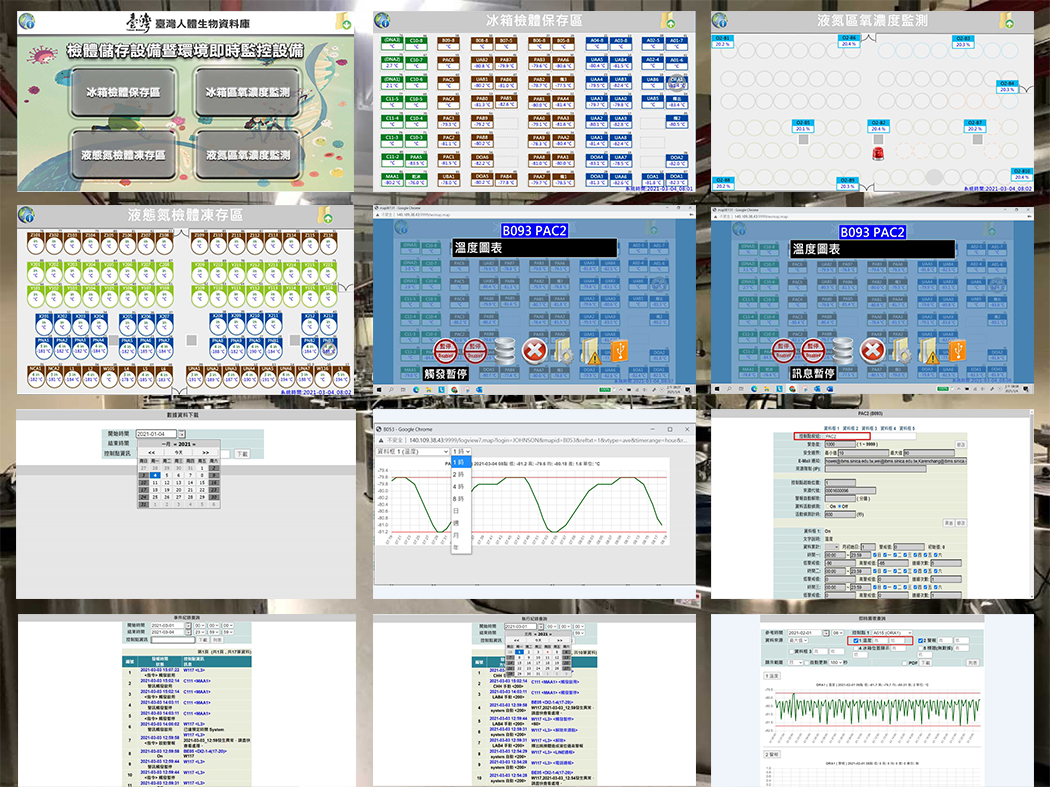This screenshot has width=1050, height=798.
Task: Open folder-with-warning icon in the 觸發暫停 popup
Action: (591, 350)
